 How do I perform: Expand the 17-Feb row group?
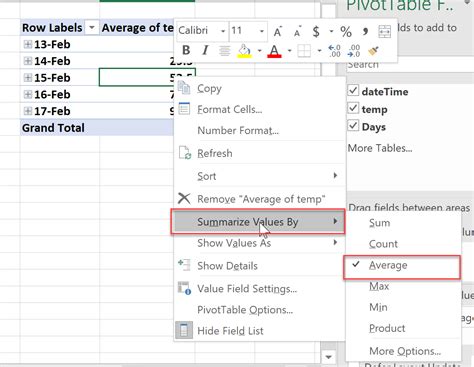tap(28, 111)
